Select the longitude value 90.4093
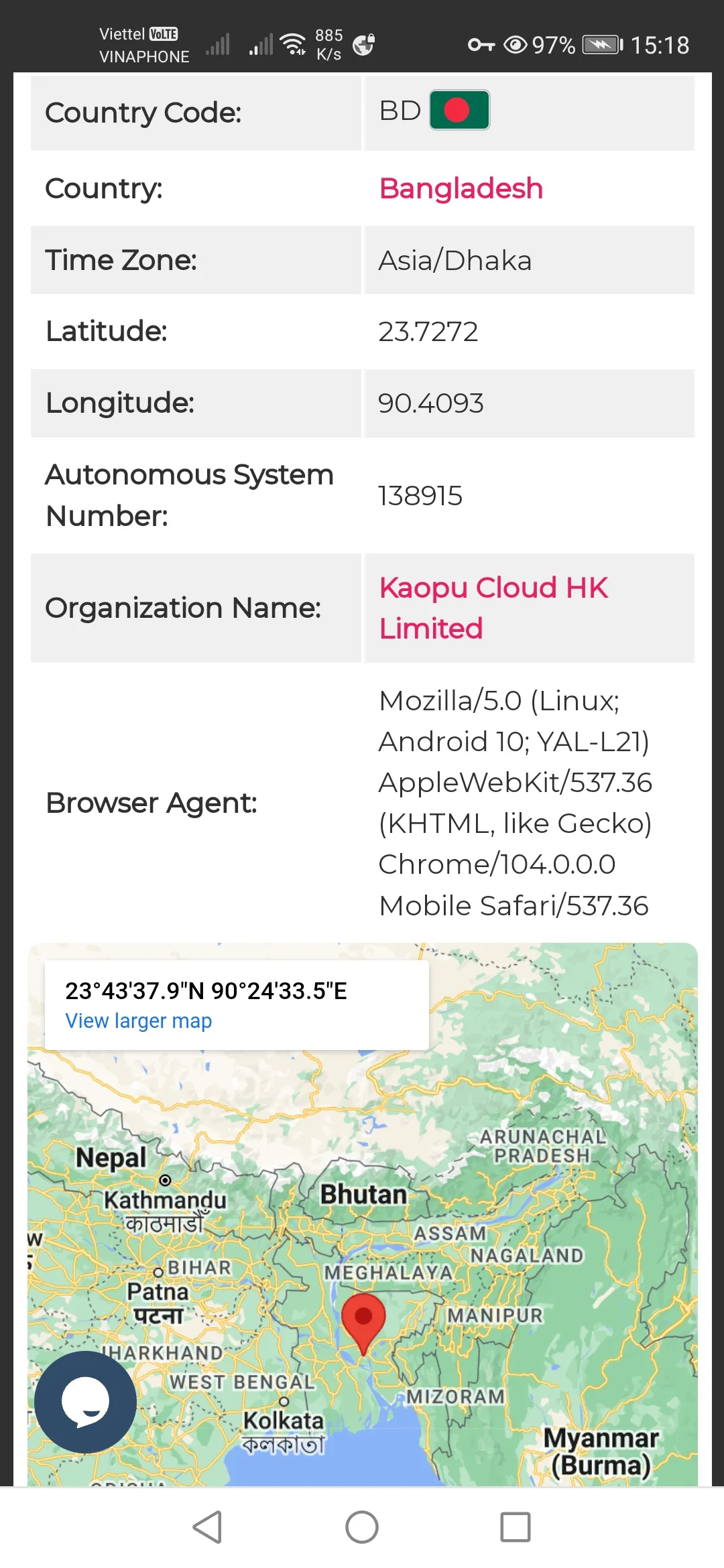 430,403
